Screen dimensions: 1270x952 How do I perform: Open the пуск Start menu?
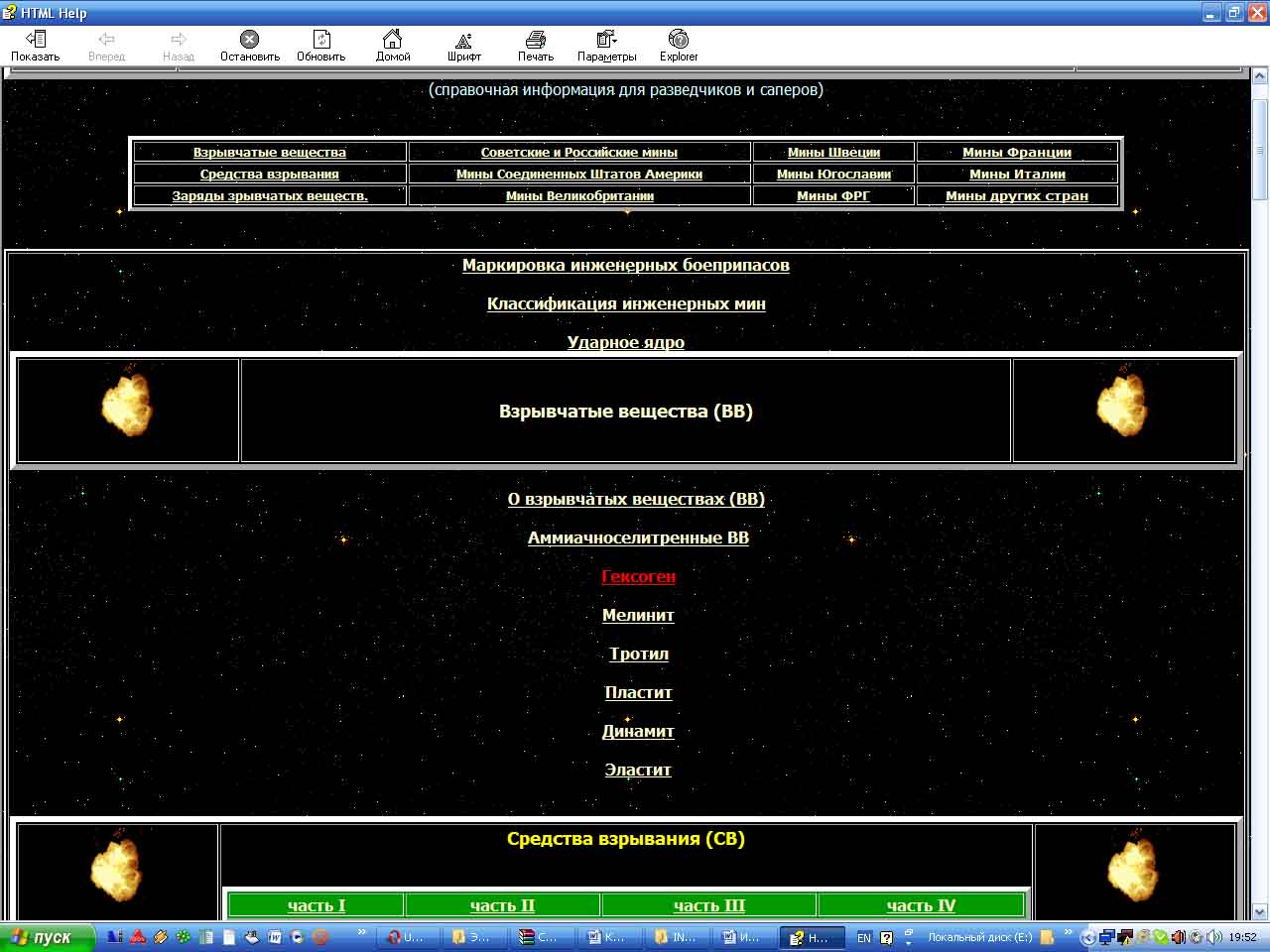pyautogui.click(x=48, y=937)
